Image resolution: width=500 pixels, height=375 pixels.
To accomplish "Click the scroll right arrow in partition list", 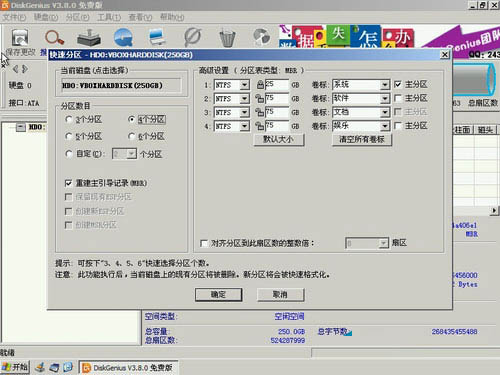I will click(x=494, y=211).
